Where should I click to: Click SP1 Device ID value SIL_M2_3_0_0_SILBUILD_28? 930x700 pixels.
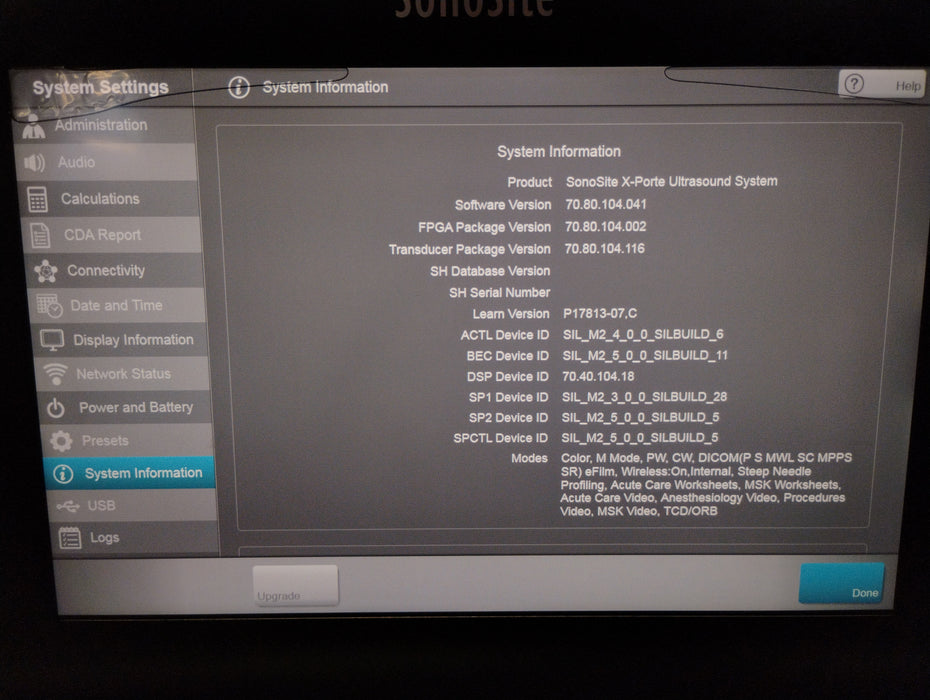[x=644, y=397]
